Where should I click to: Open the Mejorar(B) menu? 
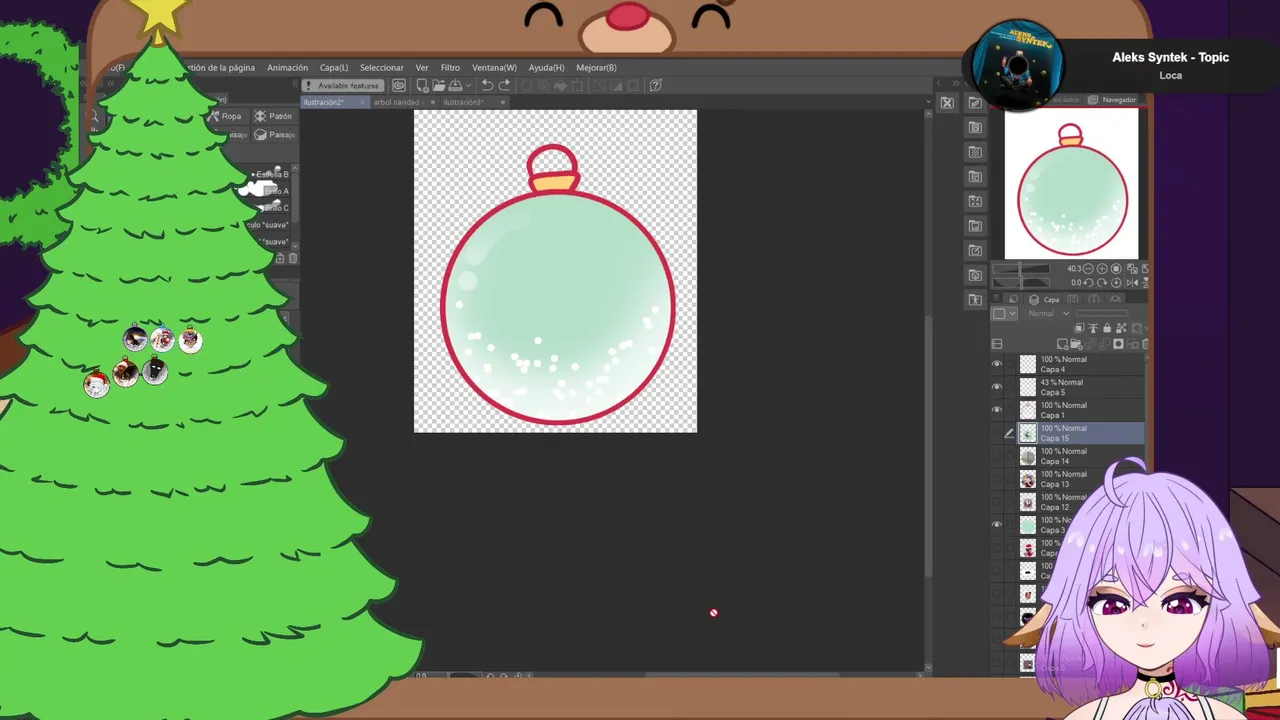(x=596, y=68)
